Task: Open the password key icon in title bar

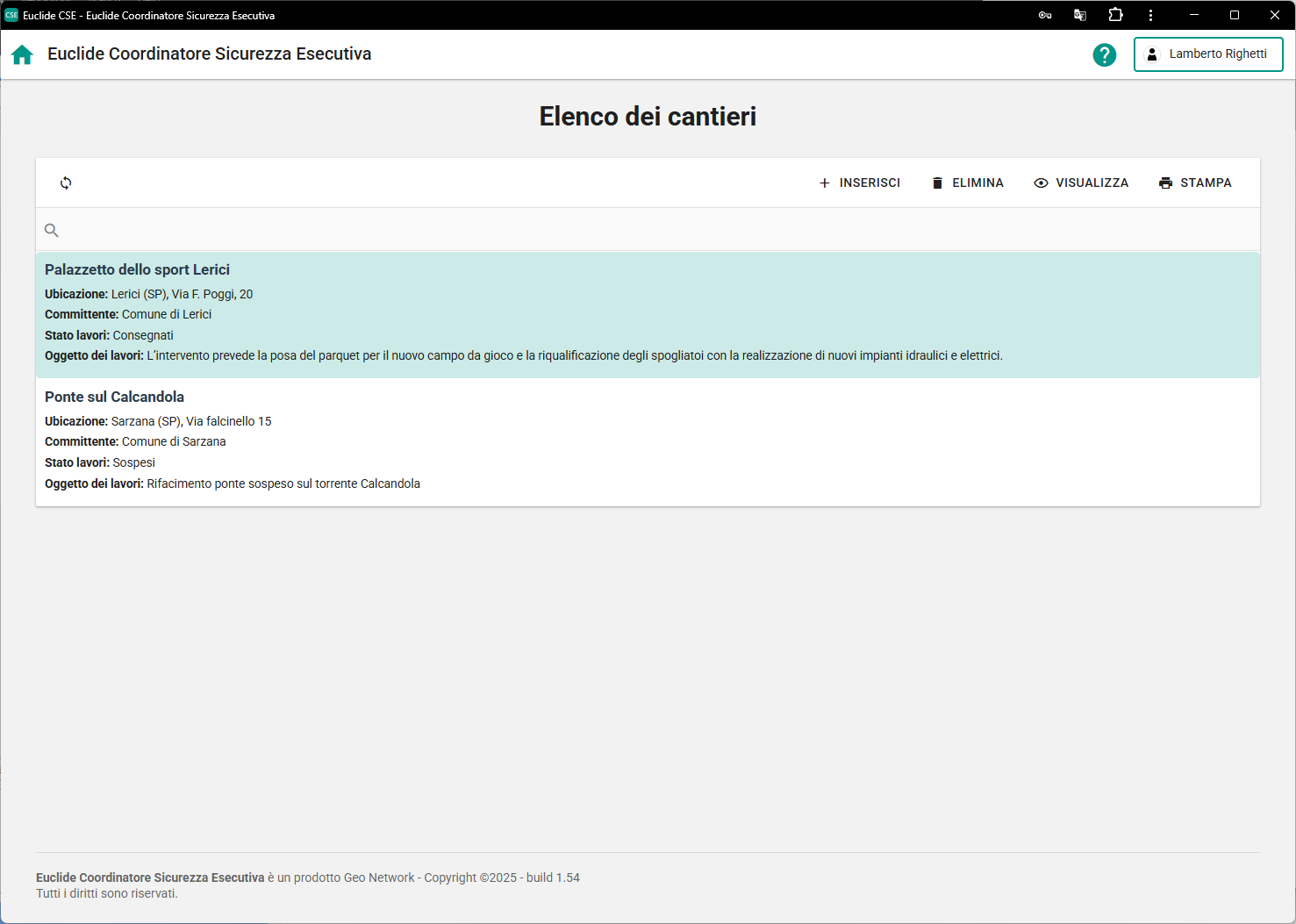Action: (x=1044, y=15)
